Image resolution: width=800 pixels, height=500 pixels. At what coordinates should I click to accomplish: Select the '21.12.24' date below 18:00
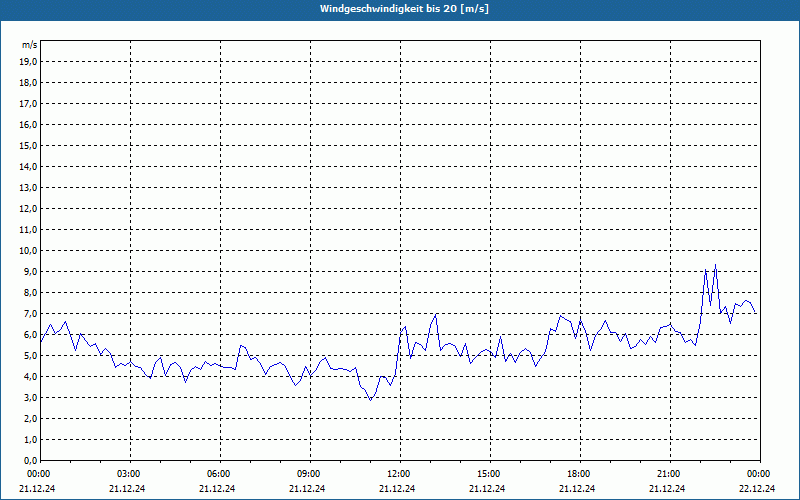tap(577, 488)
